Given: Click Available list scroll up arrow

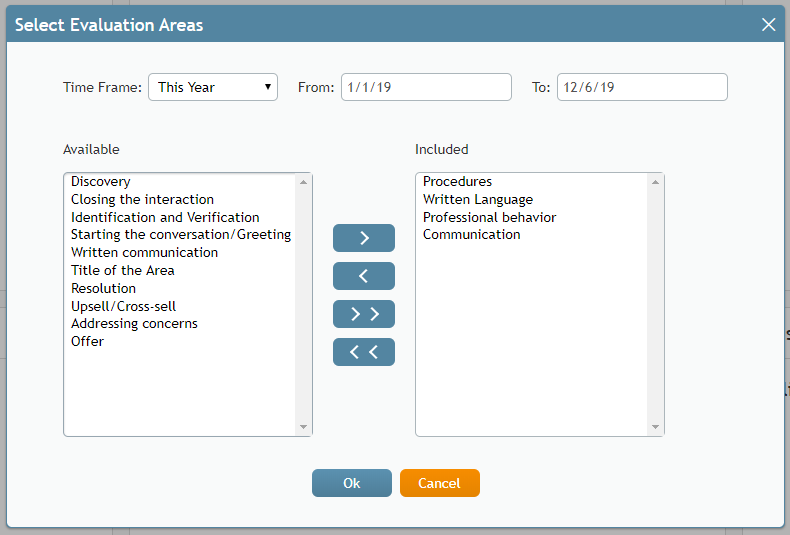Looking at the screenshot, I should [x=303, y=182].
